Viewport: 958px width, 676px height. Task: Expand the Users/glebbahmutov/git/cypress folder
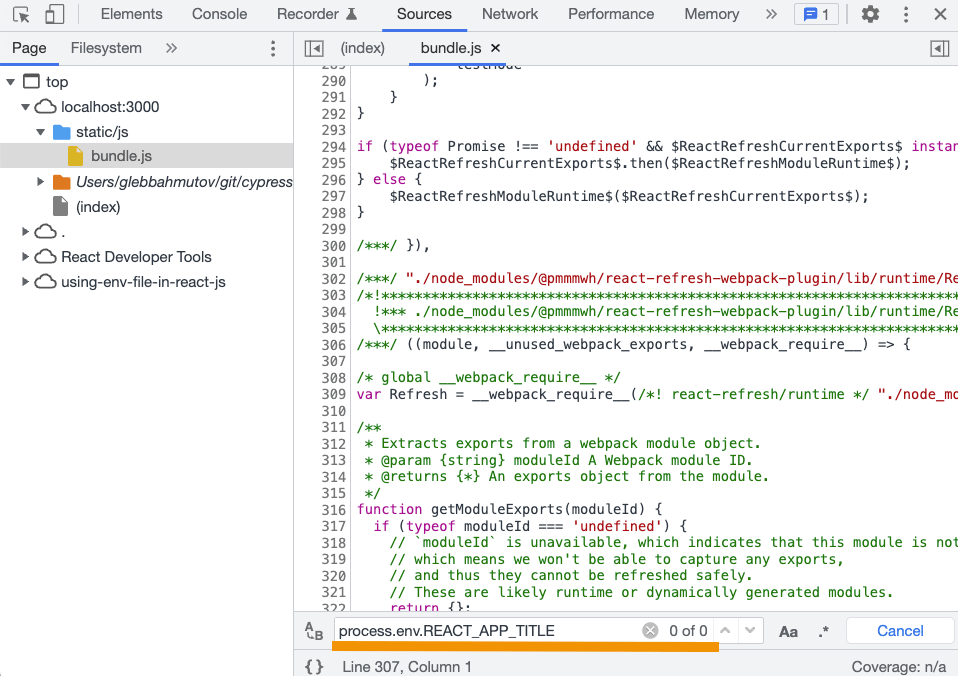coord(40,181)
